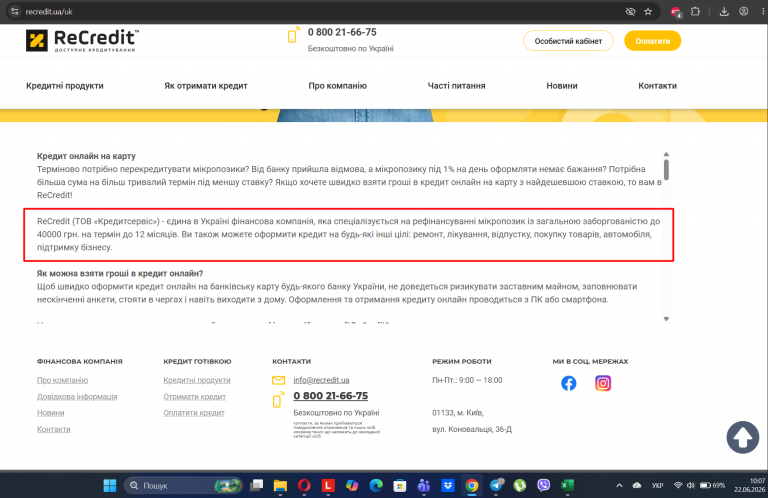Viewport: 768px width, 498px height.
Task: Open the Новини menu item
Action: click(562, 86)
